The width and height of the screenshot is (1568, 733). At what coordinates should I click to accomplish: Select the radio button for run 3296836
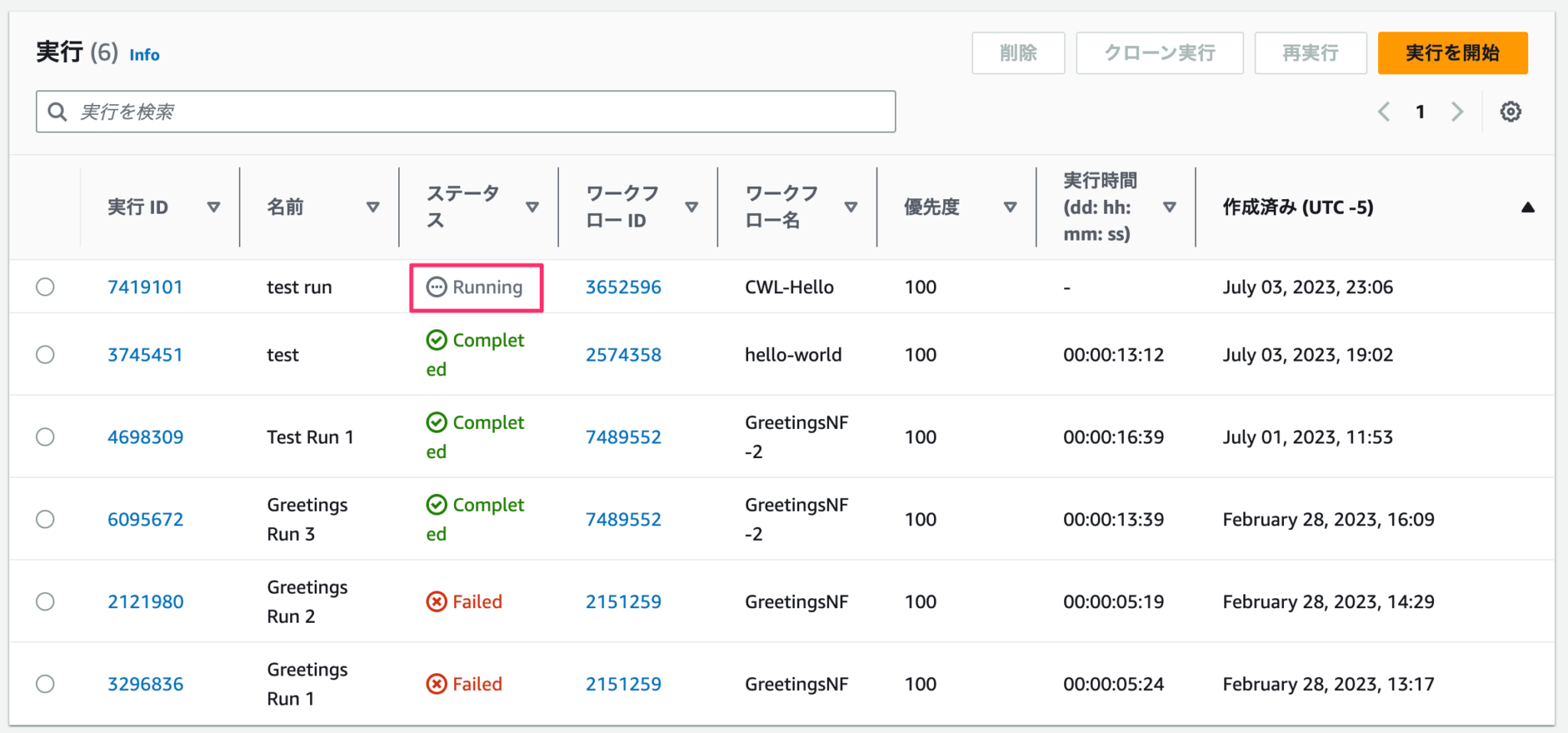45,684
